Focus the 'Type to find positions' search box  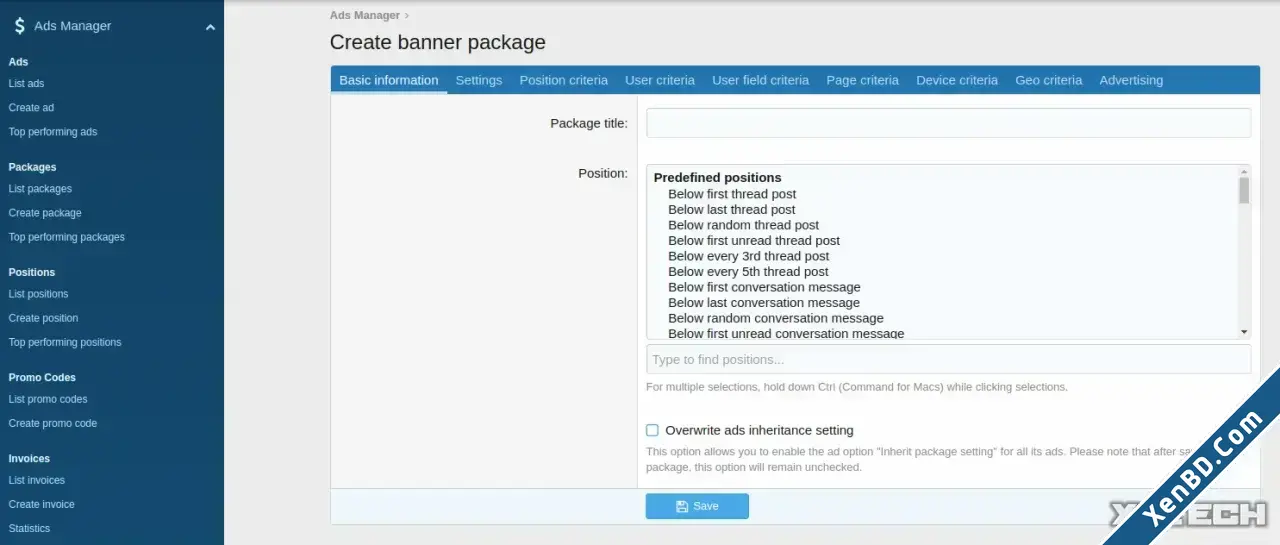(x=948, y=359)
